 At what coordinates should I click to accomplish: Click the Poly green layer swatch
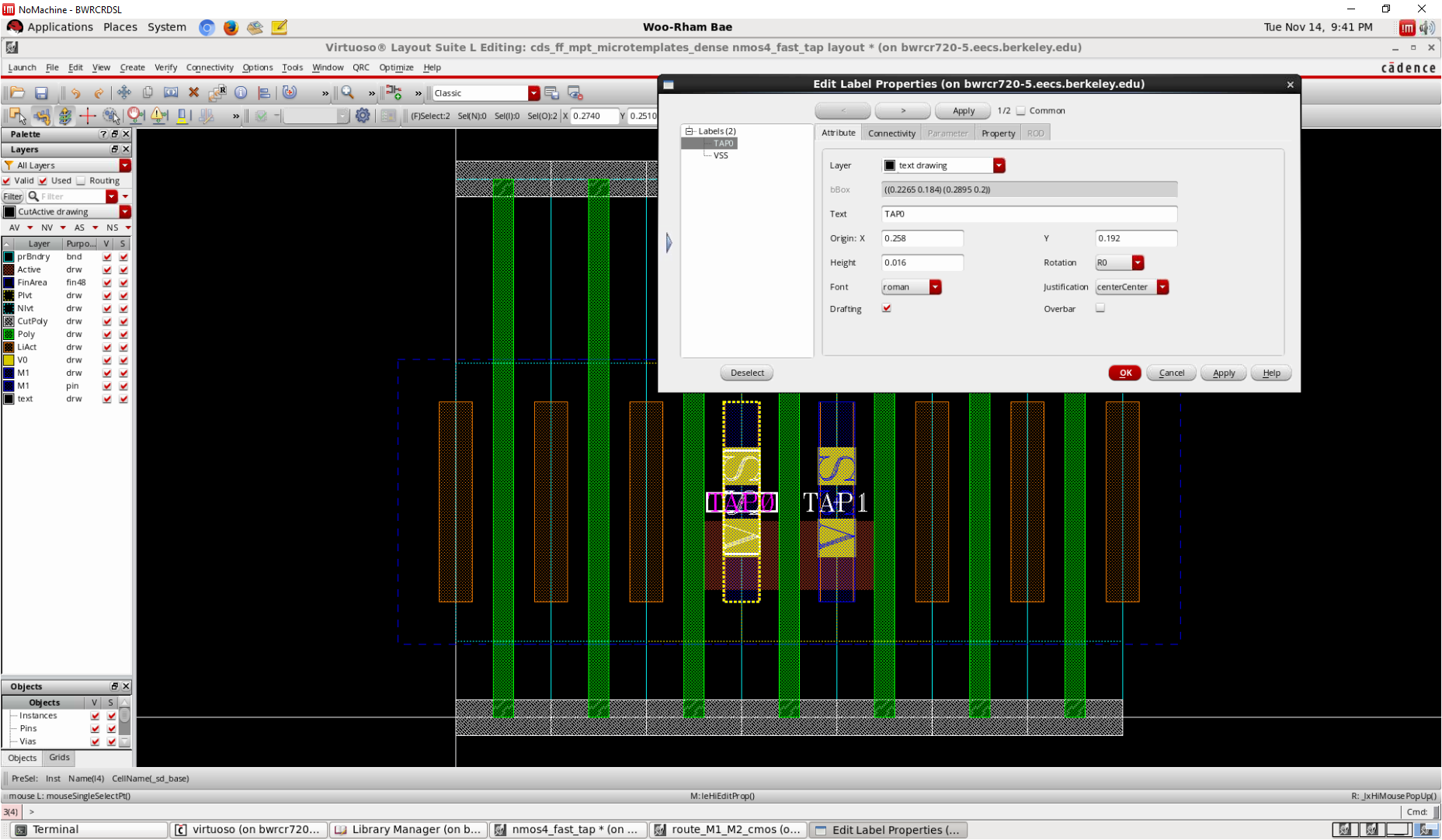click(x=9, y=335)
